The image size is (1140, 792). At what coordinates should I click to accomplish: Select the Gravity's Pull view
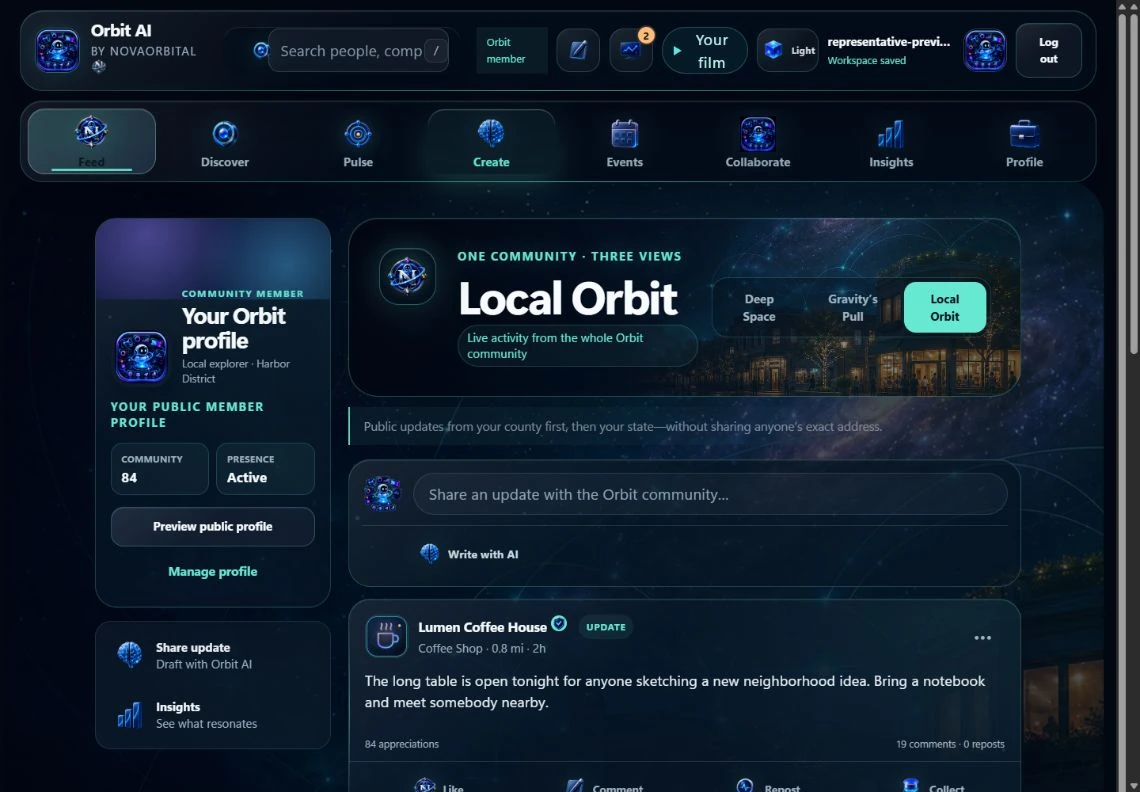click(x=852, y=308)
